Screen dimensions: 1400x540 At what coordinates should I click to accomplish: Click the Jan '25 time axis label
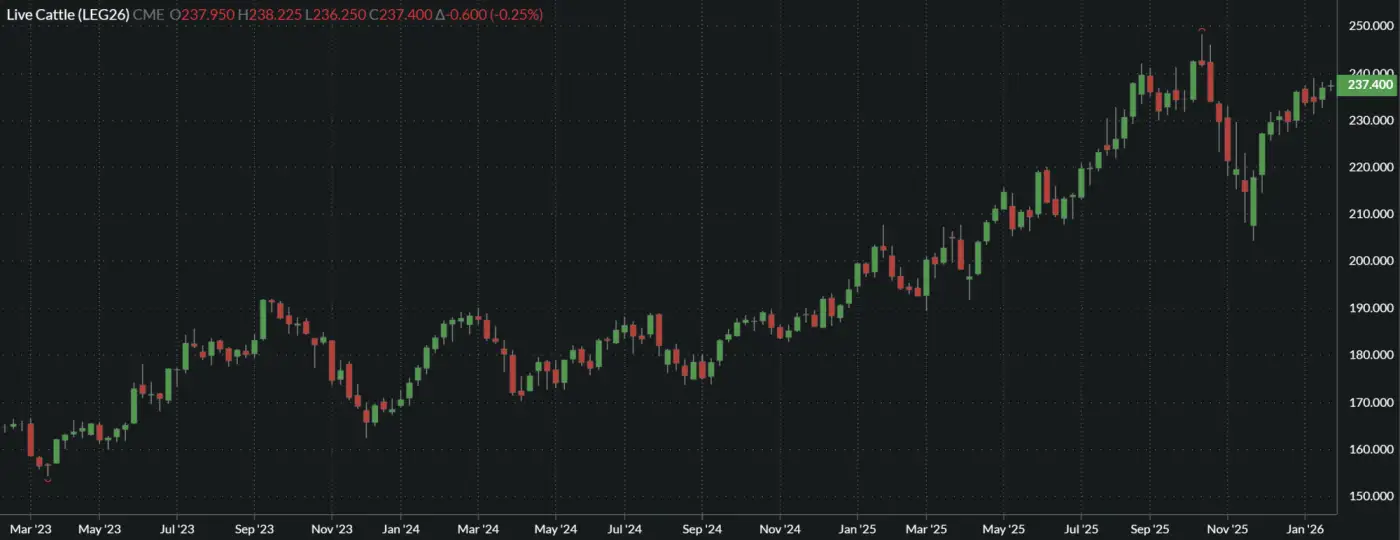[857, 528]
